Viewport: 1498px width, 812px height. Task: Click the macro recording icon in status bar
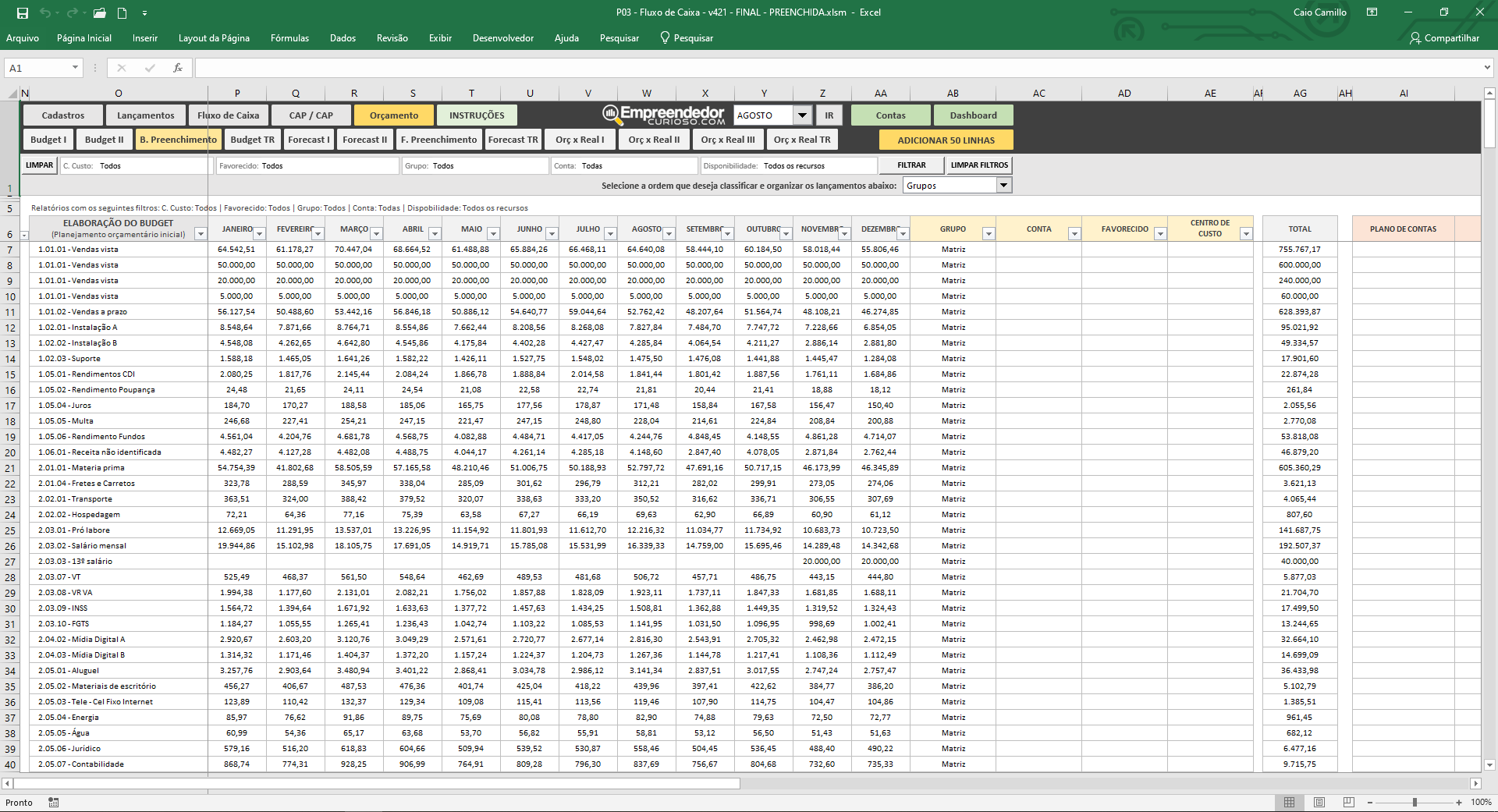point(54,802)
